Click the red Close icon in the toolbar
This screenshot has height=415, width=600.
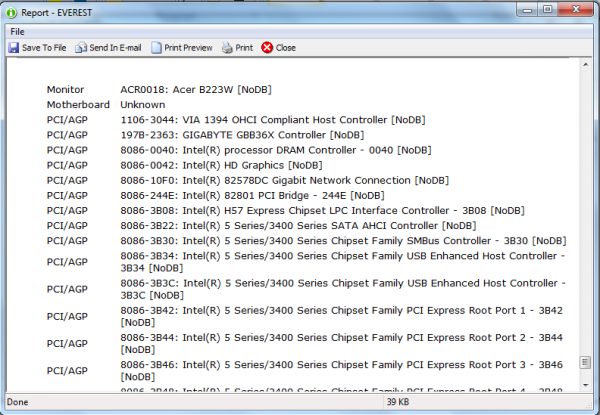click(267, 48)
